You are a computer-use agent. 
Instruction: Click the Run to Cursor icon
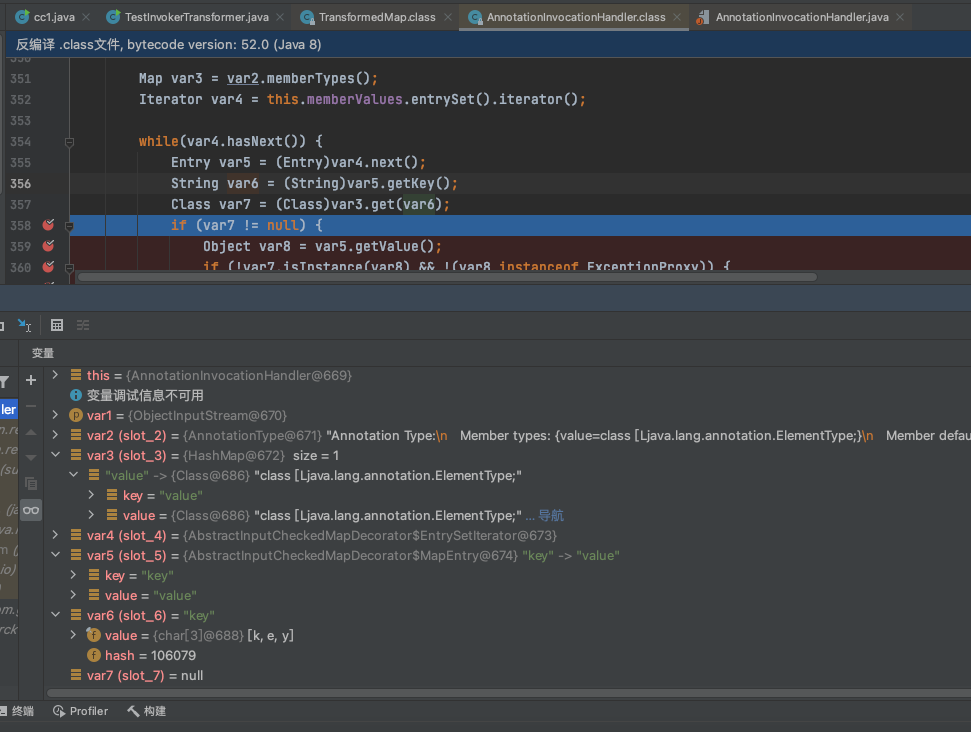[24, 325]
